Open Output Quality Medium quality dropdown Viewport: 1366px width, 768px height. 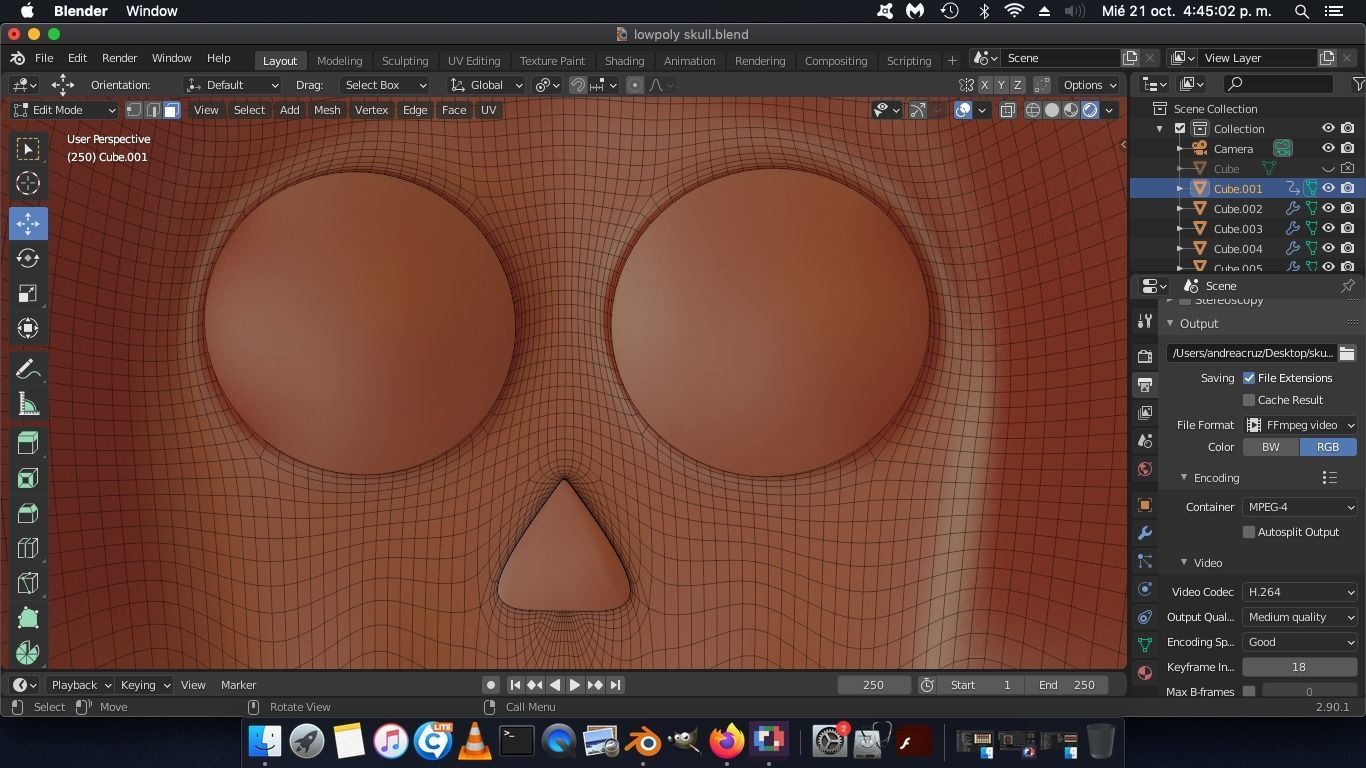[x=1300, y=617]
